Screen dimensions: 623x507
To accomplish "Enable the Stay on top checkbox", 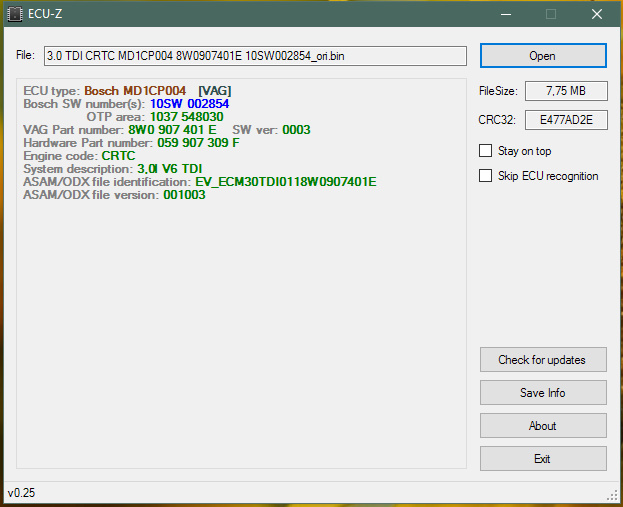I will click(x=485, y=151).
